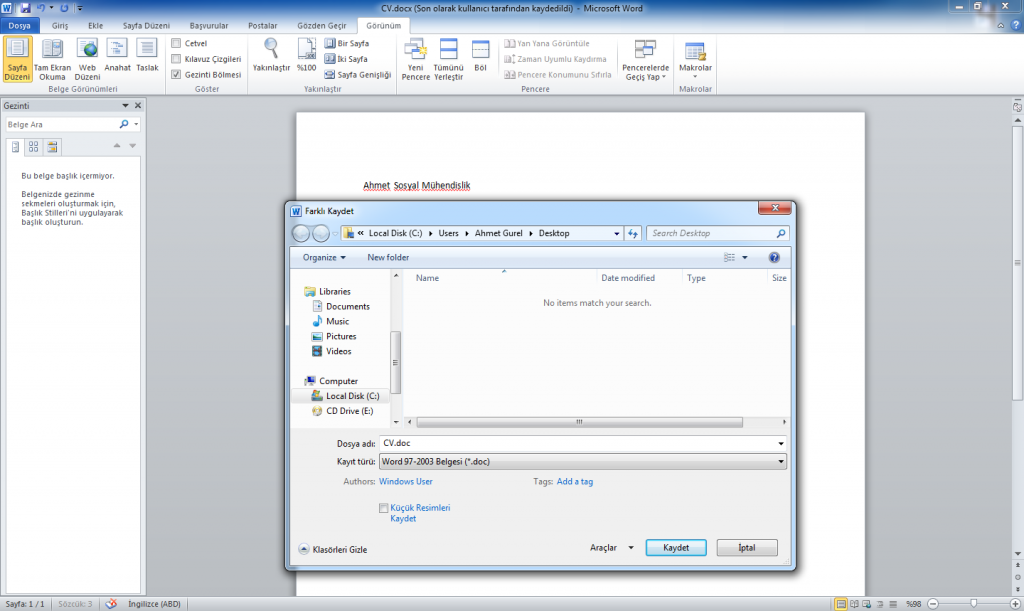Image resolution: width=1024 pixels, height=611 pixels.
Task: Enable the Cetvel checkbox
Action: tap(177, 44)
